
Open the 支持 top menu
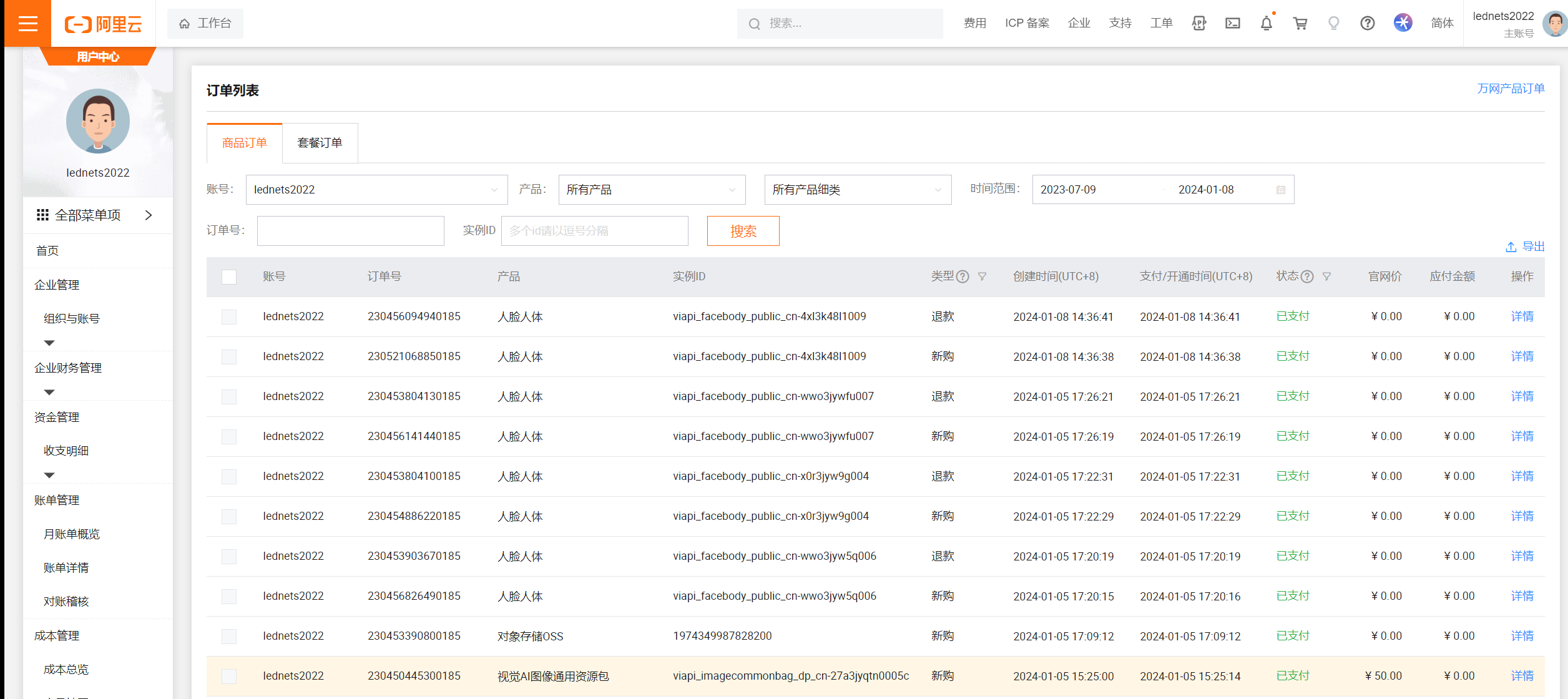(1120, 23)
